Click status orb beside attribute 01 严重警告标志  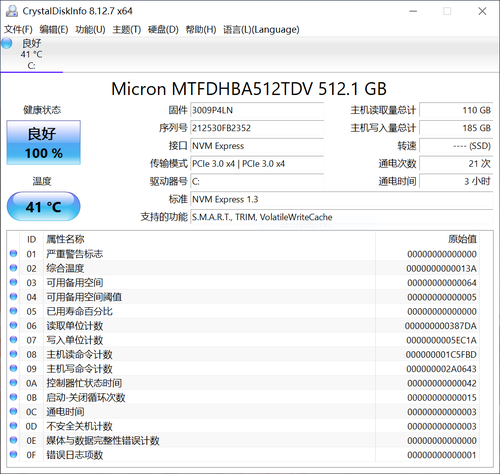13,254
